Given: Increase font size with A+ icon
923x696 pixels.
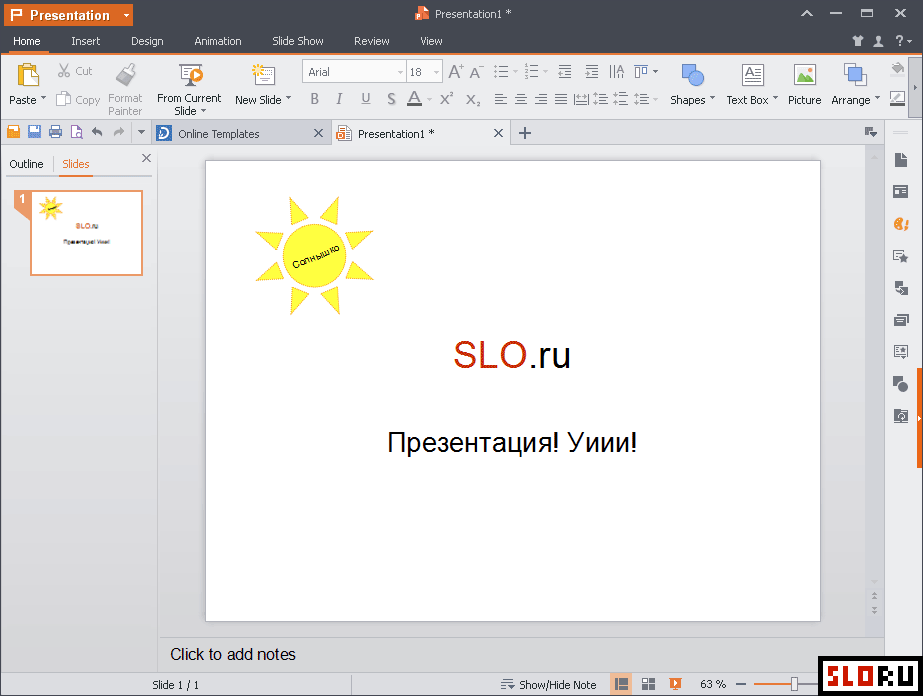Looking at the screenshot, I should [x=456, y=71].
